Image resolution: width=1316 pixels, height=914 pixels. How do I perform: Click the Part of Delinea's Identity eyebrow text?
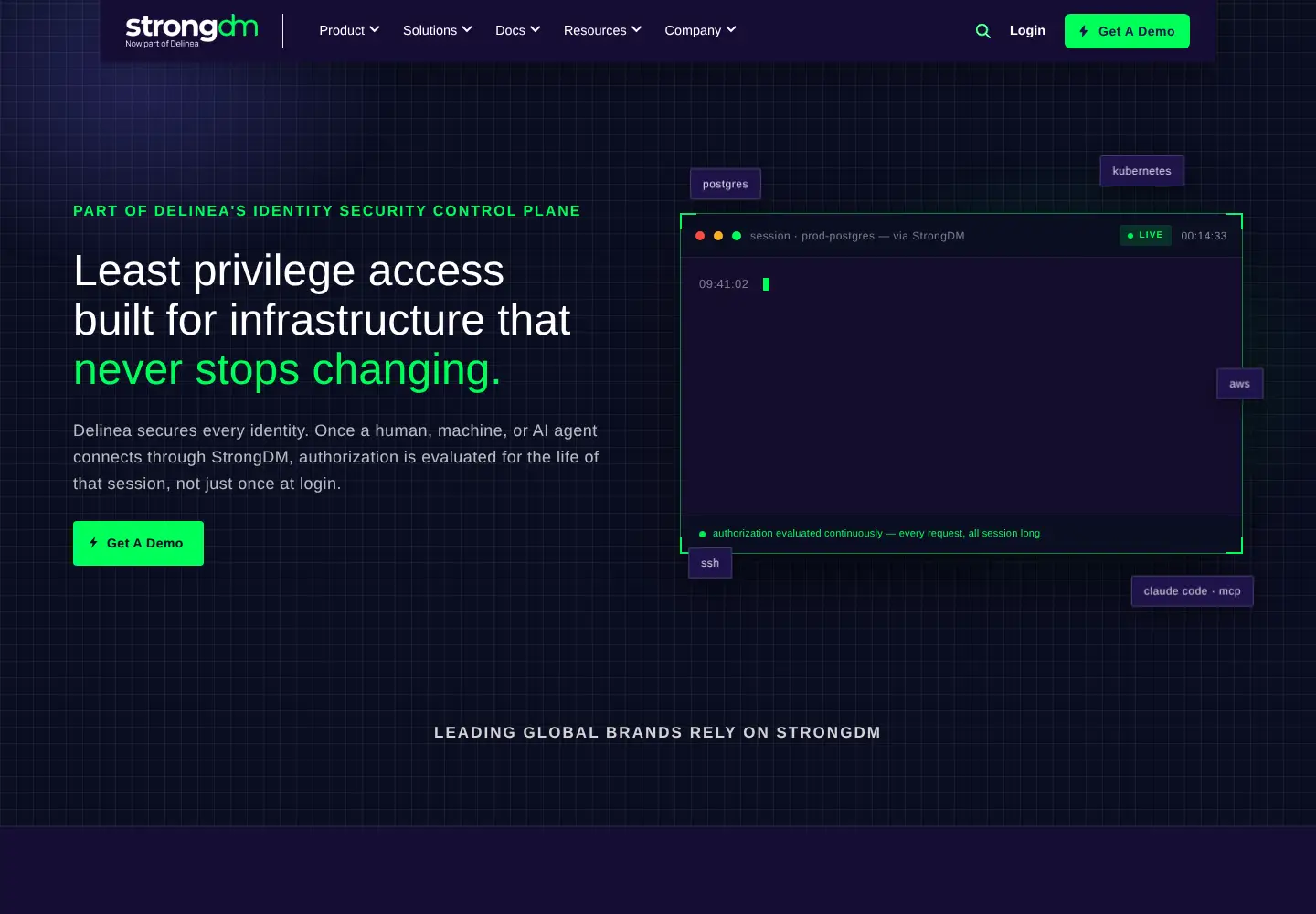327,210
